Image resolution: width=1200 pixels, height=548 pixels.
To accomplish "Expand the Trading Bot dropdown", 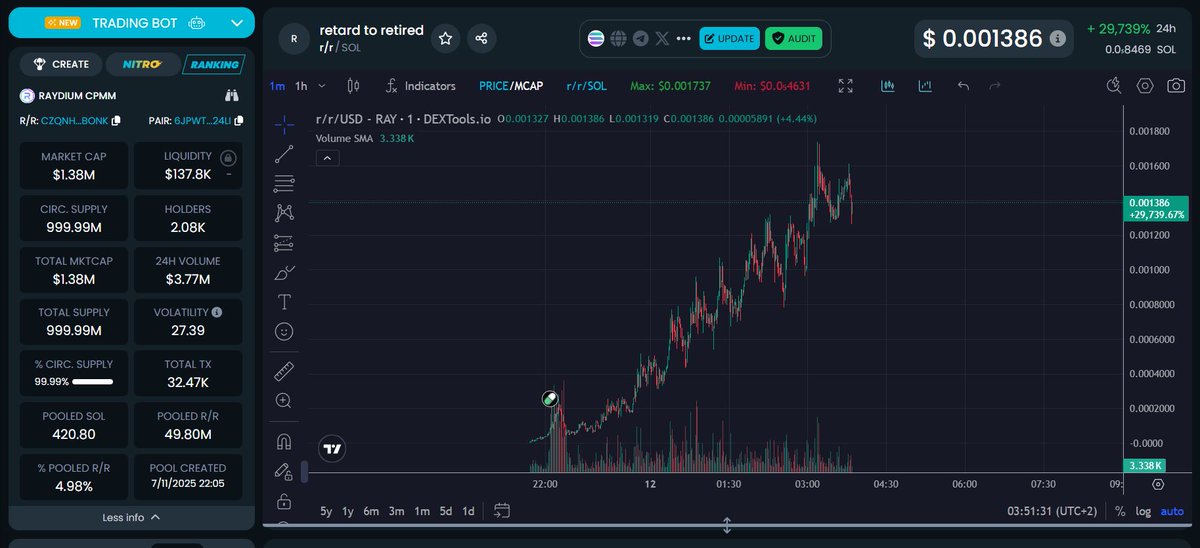I will [236, 22].
